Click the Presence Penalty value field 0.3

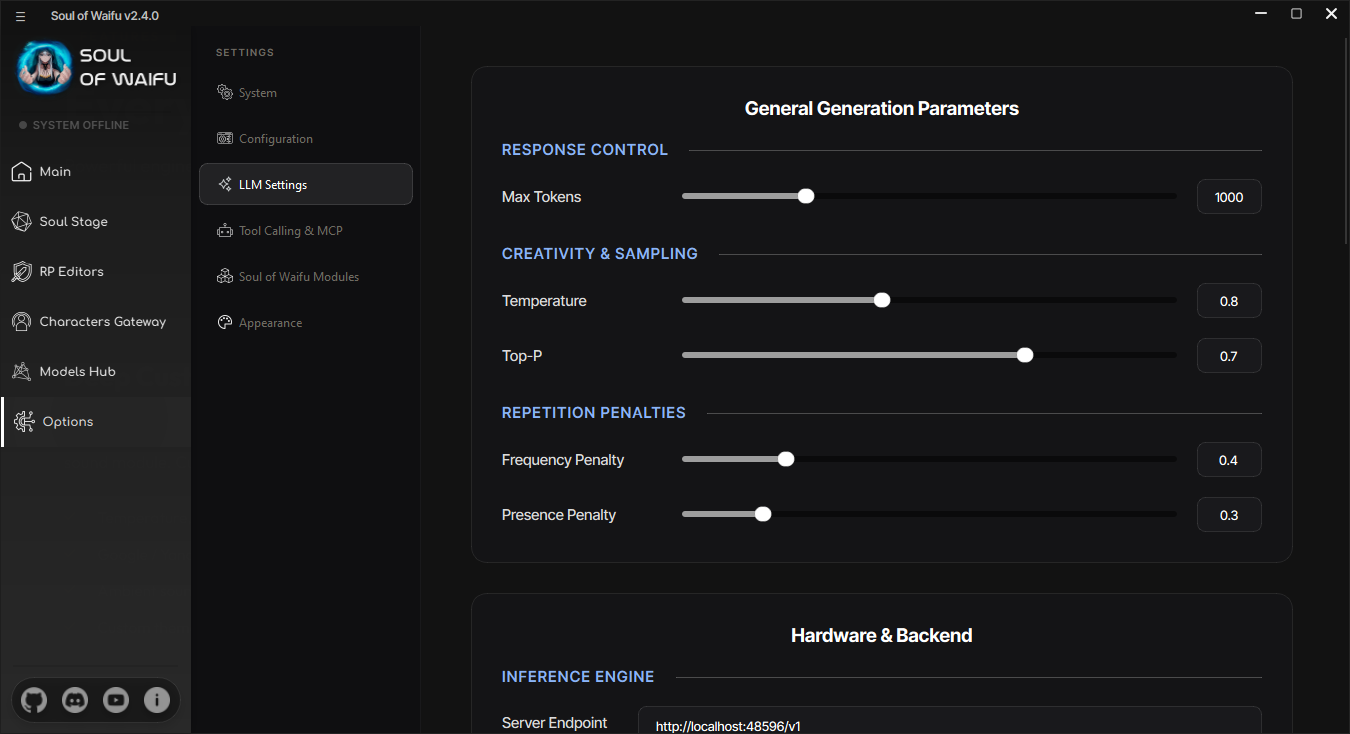(x=1229, y=515)
